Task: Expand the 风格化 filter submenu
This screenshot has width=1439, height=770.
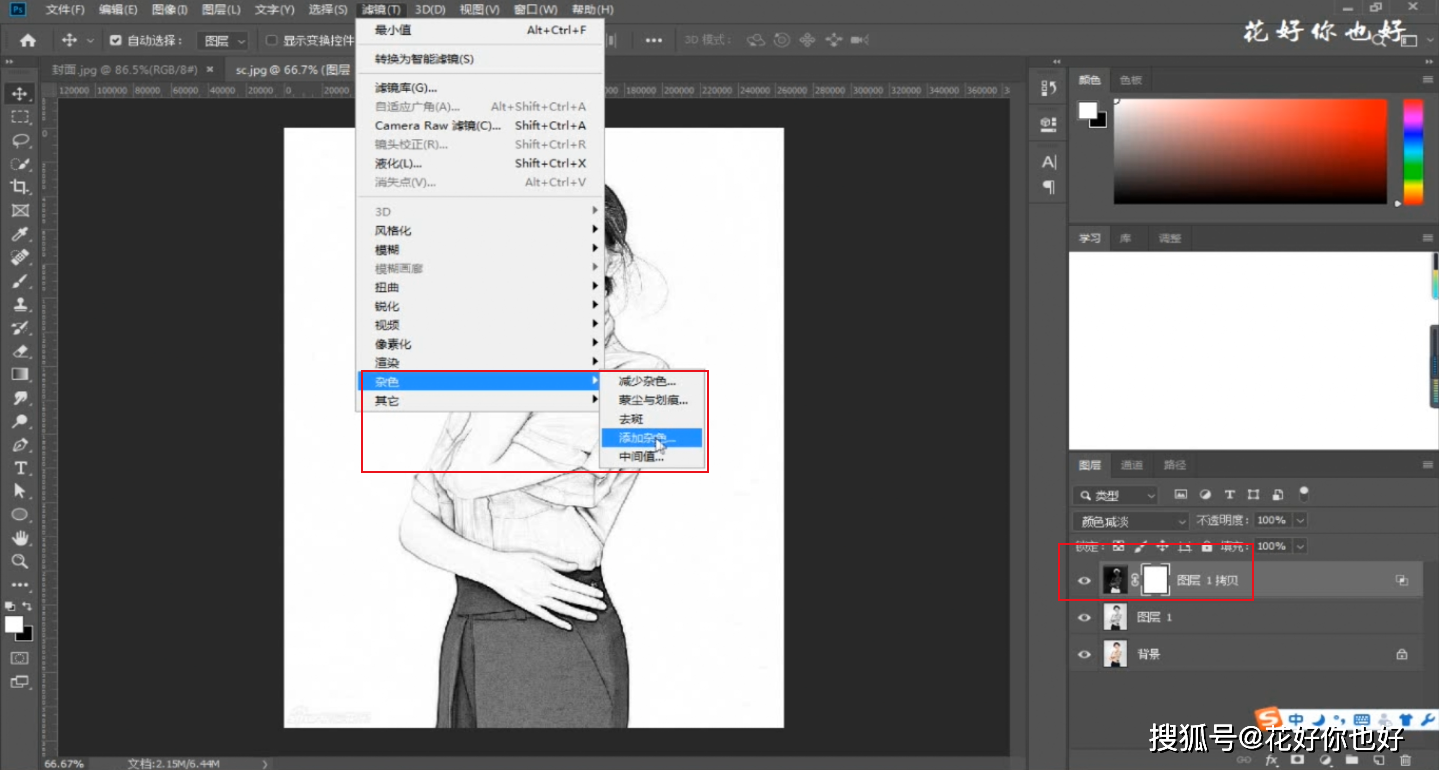Action: click(x=480, y=231)
